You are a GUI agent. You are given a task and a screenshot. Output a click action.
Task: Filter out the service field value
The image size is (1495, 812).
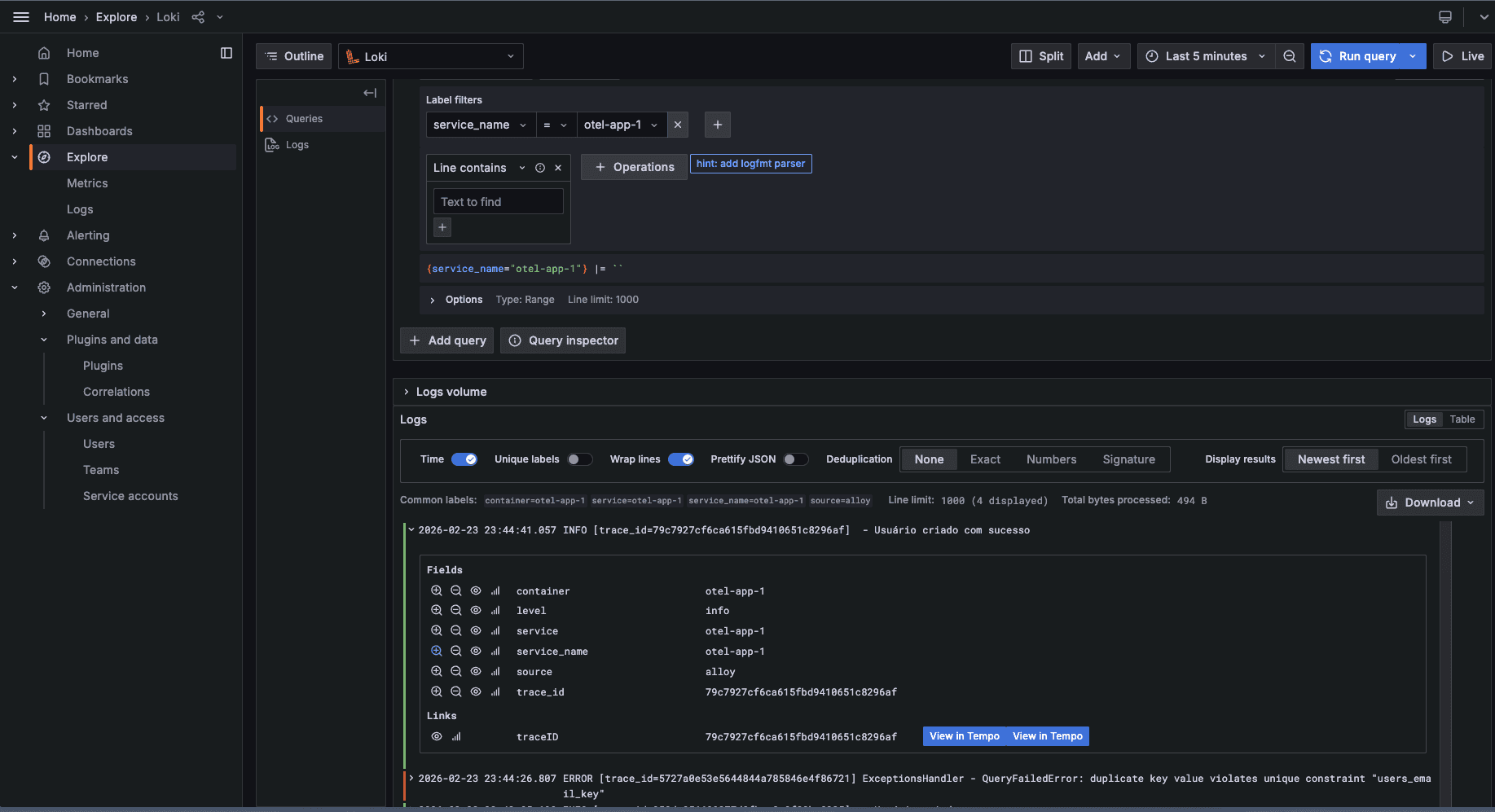[456, 630]
